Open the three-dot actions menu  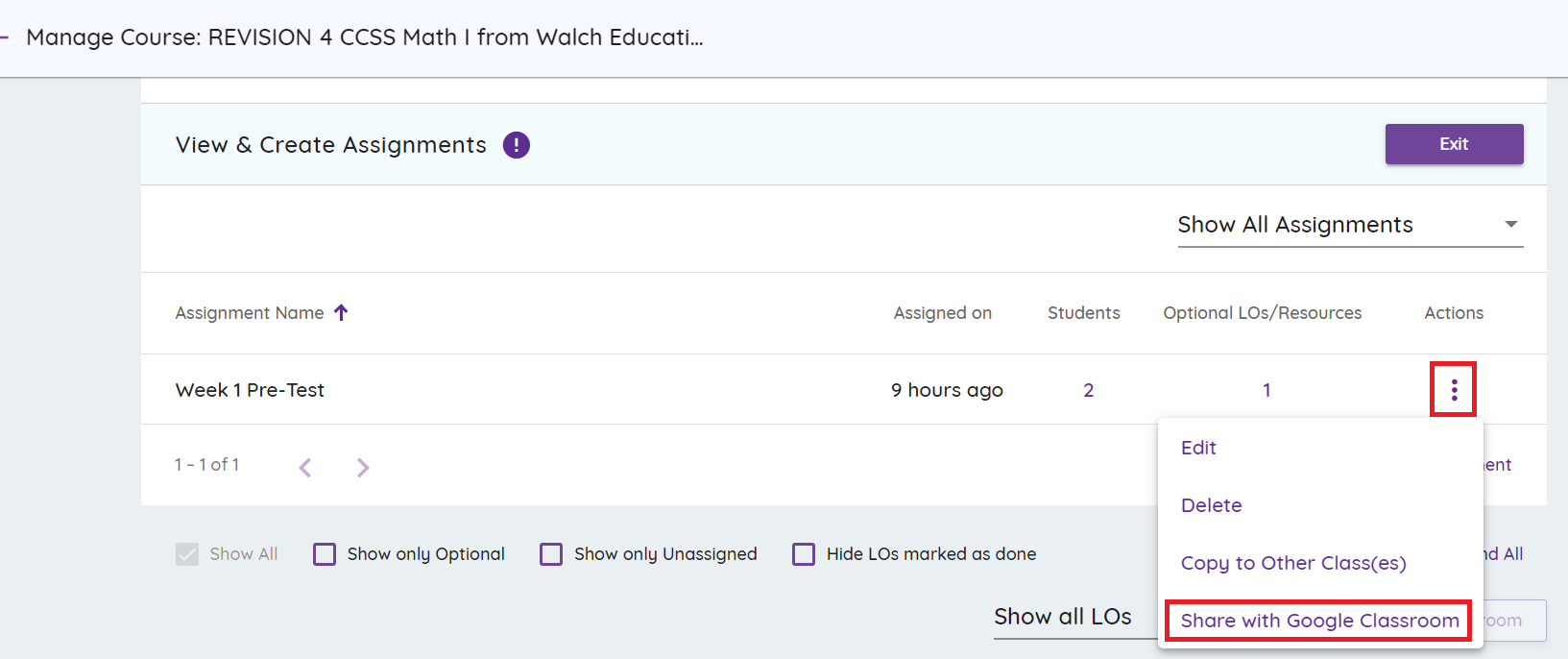[x=1454, y=389]
